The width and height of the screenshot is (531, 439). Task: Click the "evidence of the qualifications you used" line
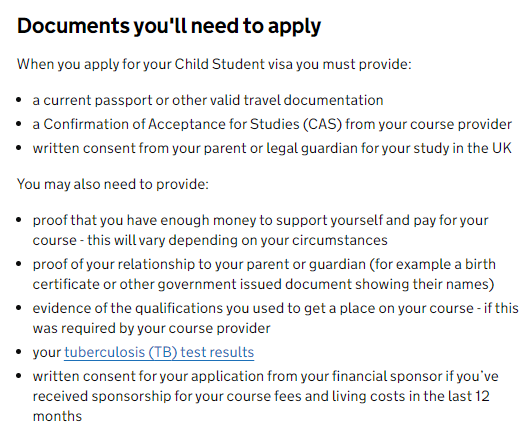(x=276, y=308)
